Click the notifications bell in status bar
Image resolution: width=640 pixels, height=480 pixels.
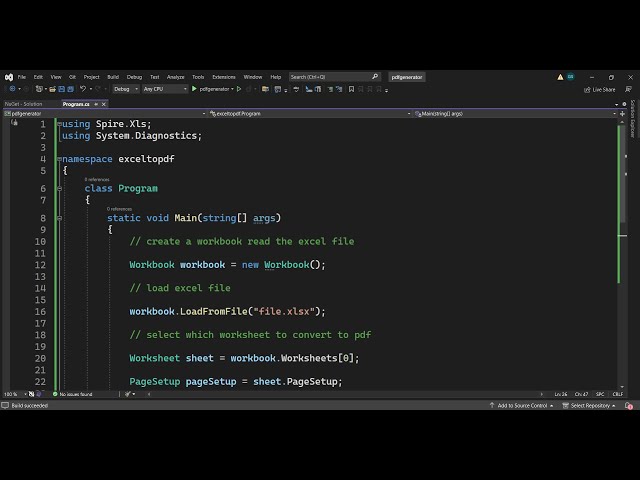(x=631, y=405)
